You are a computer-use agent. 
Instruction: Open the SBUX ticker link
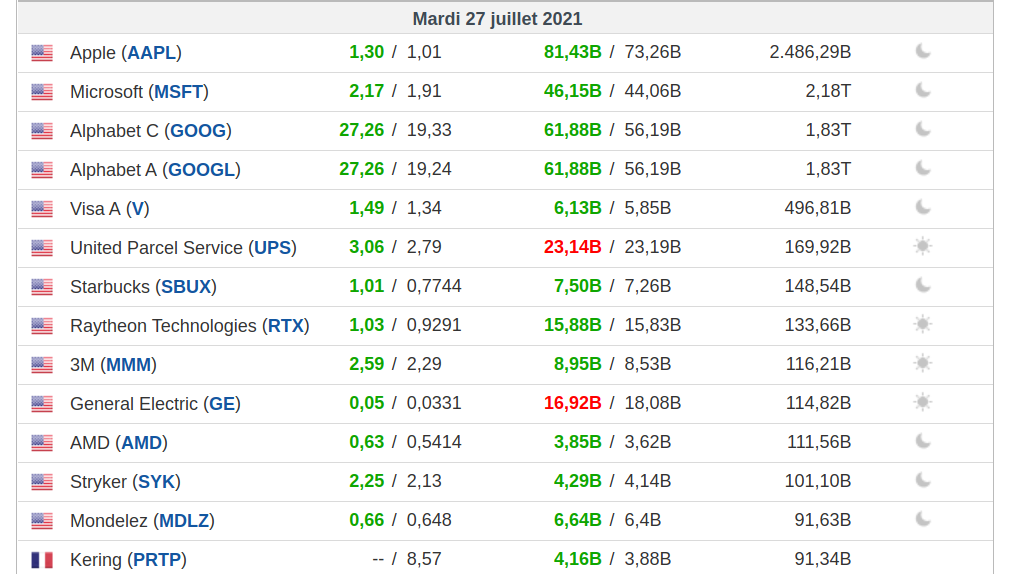pyautogui.click(x=186, y=287)
